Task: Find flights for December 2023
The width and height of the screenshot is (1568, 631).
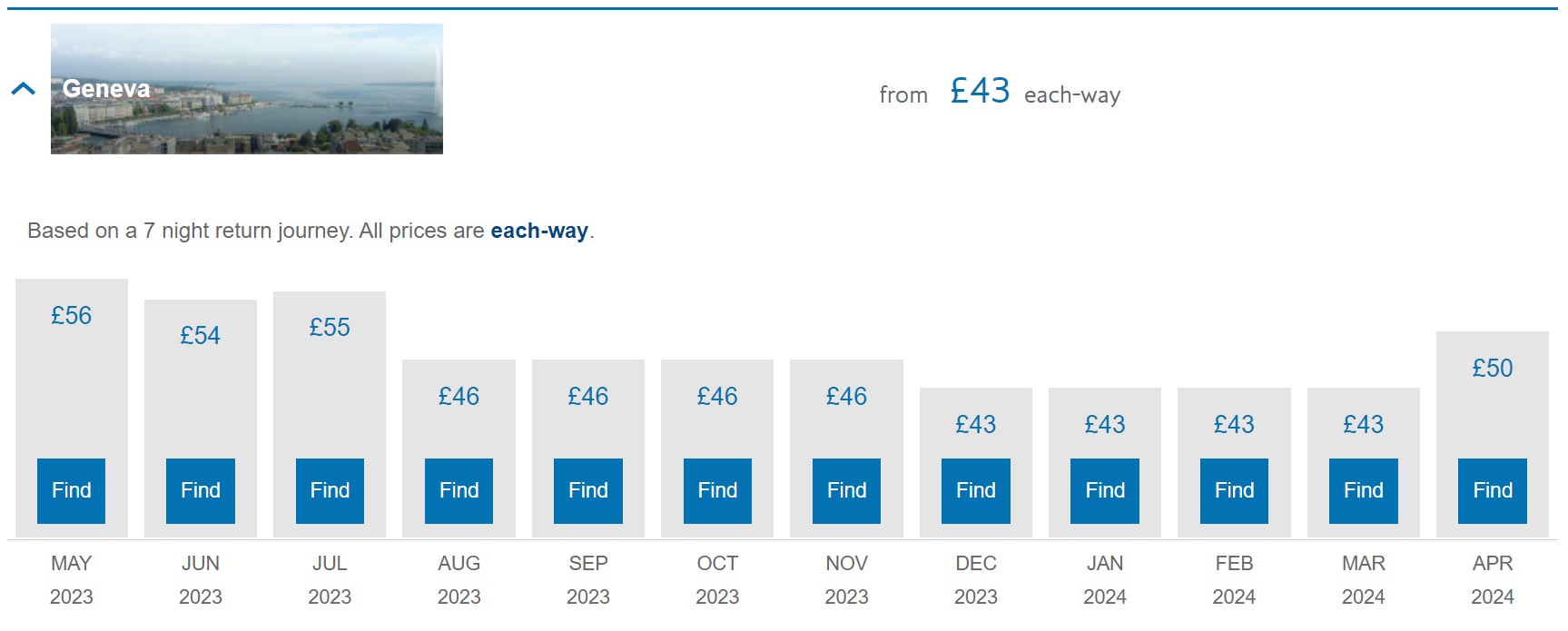Action: click(x=976, y=491)
